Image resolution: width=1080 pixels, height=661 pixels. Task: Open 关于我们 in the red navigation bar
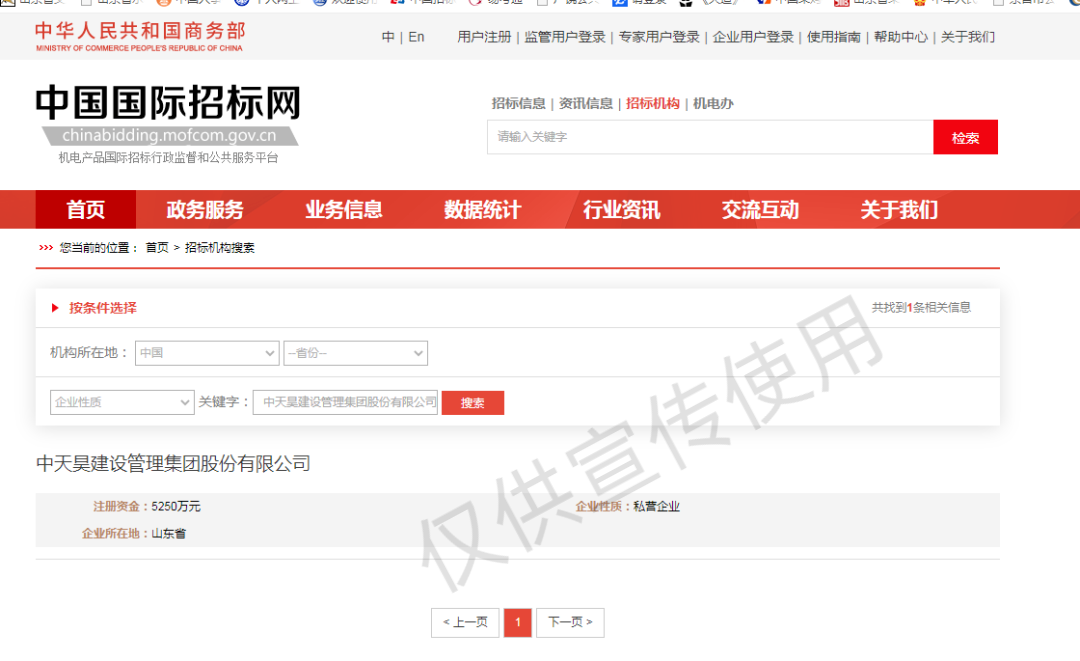[x=899, y=209]
